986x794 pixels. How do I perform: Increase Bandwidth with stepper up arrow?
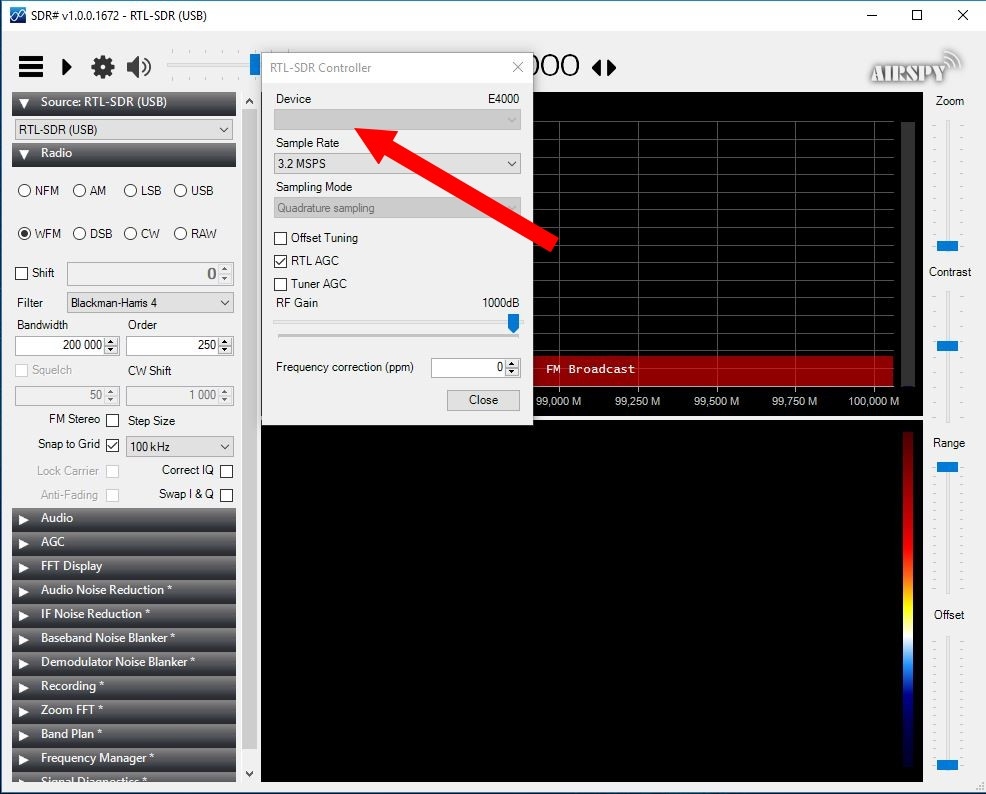(111, 341)
